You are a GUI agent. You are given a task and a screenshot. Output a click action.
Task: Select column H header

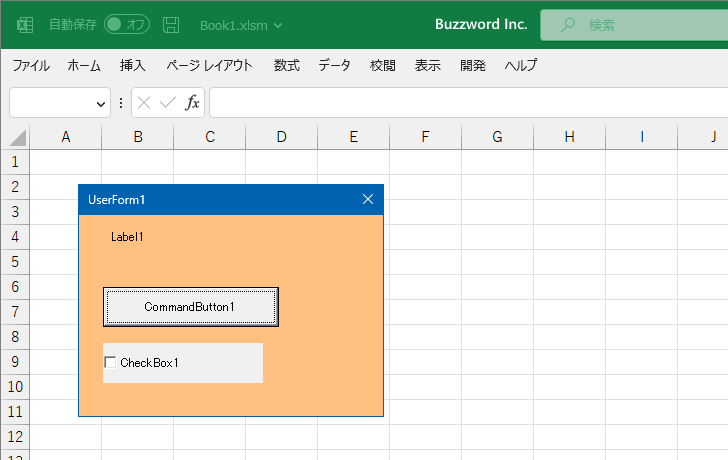570,137
